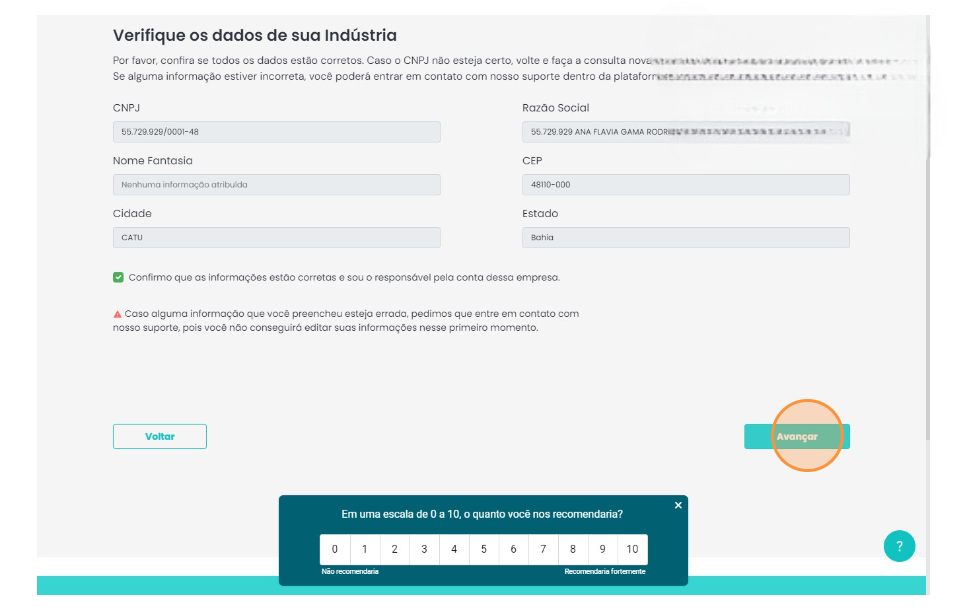Screen dimensions: 976x613
Task: Choose score 5 in the recommendation survey
Action: pyautogui.click(x=484, y=549)
